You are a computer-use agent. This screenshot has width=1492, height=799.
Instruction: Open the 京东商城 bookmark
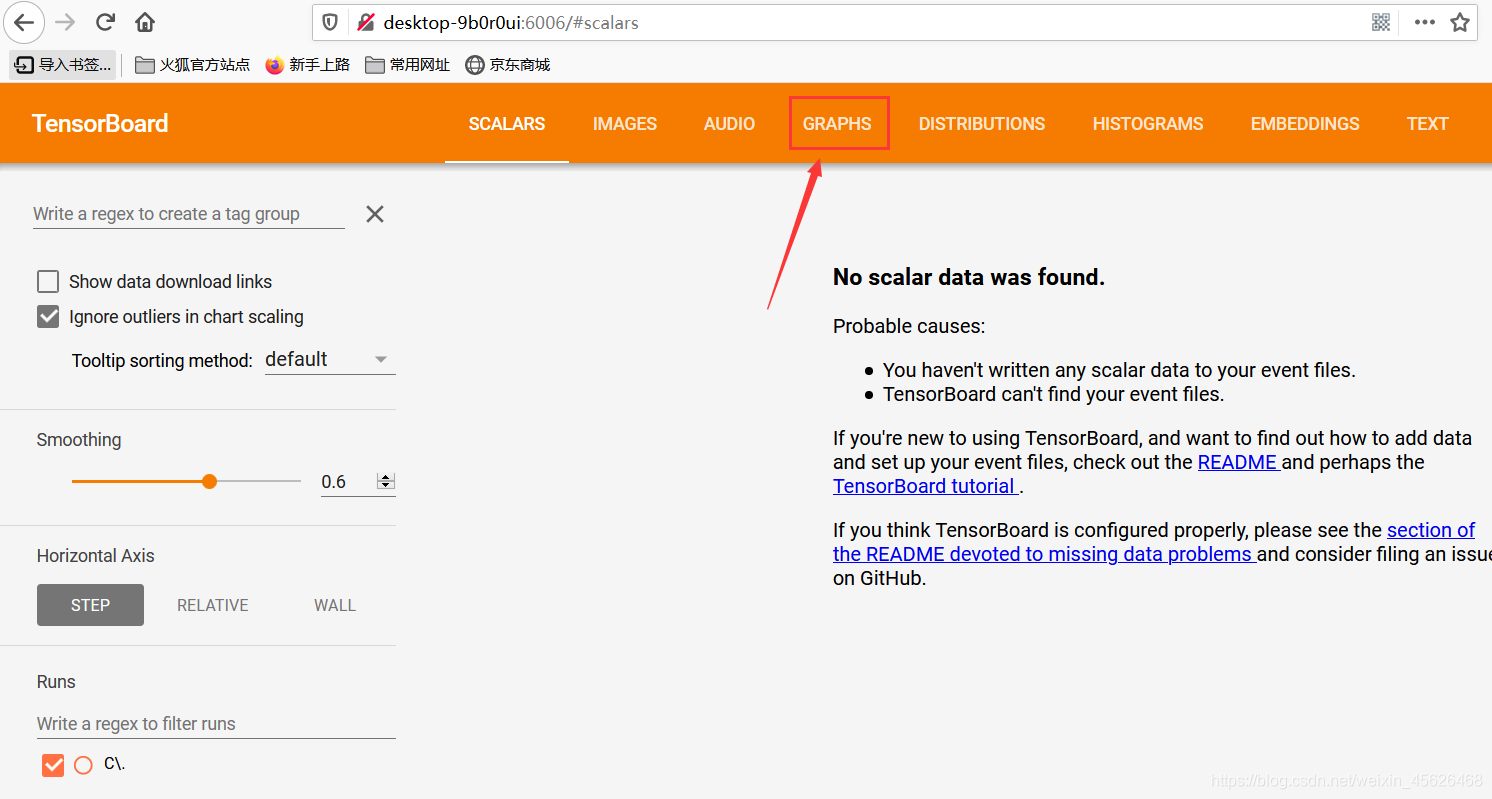508,65
